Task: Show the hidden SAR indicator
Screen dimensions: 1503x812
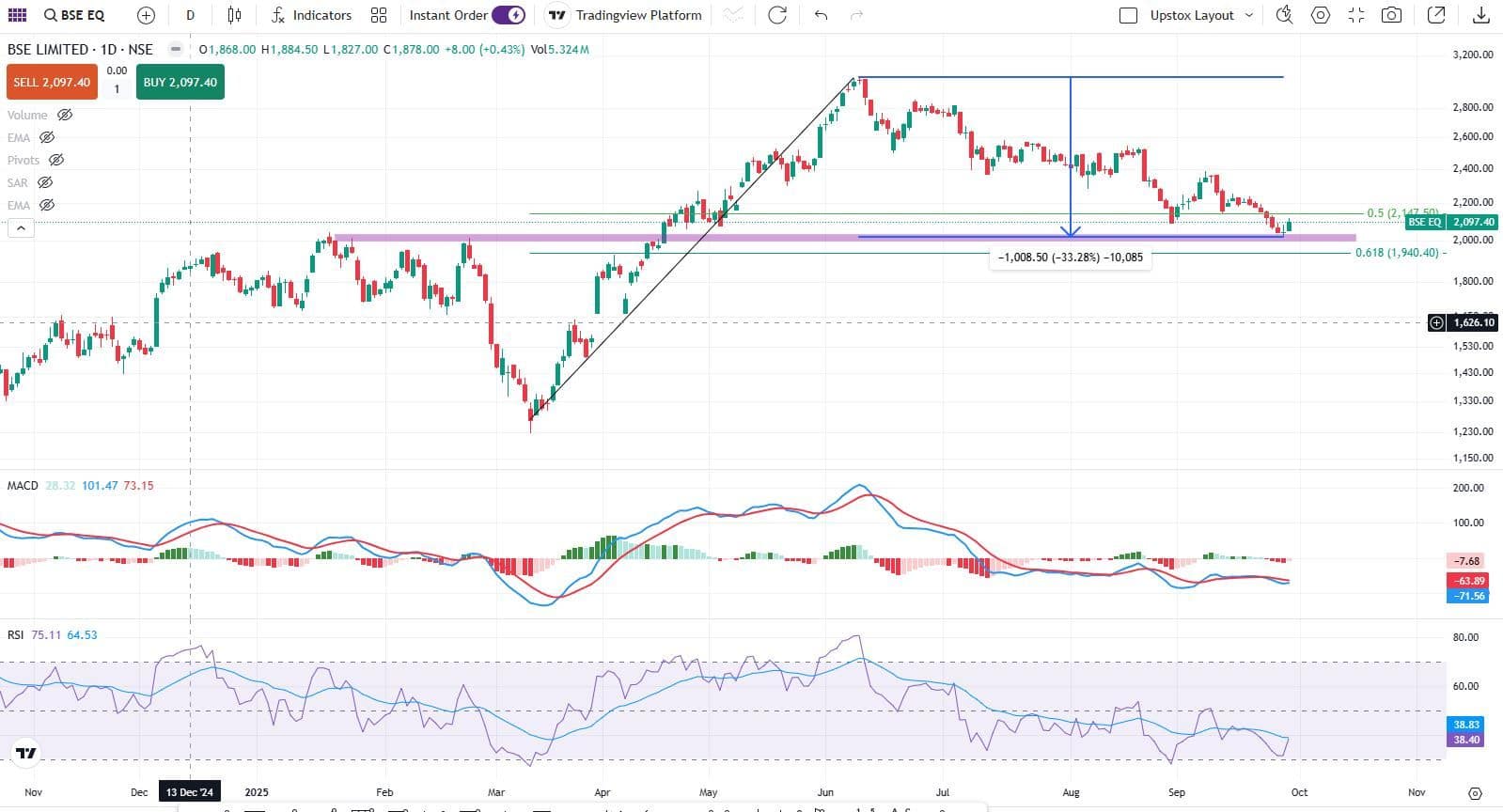Action: [44, 182]
